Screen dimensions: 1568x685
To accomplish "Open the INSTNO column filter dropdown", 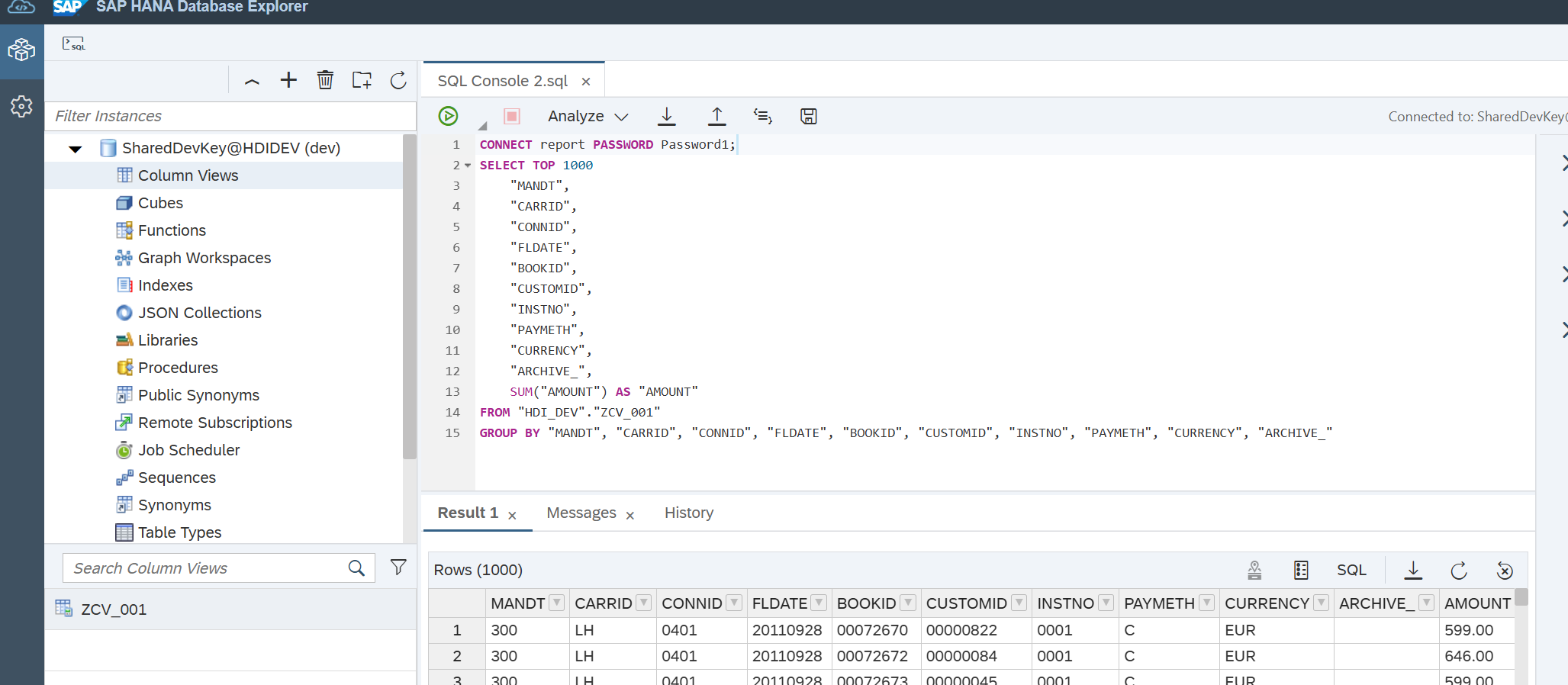I will pos(1106,603).
